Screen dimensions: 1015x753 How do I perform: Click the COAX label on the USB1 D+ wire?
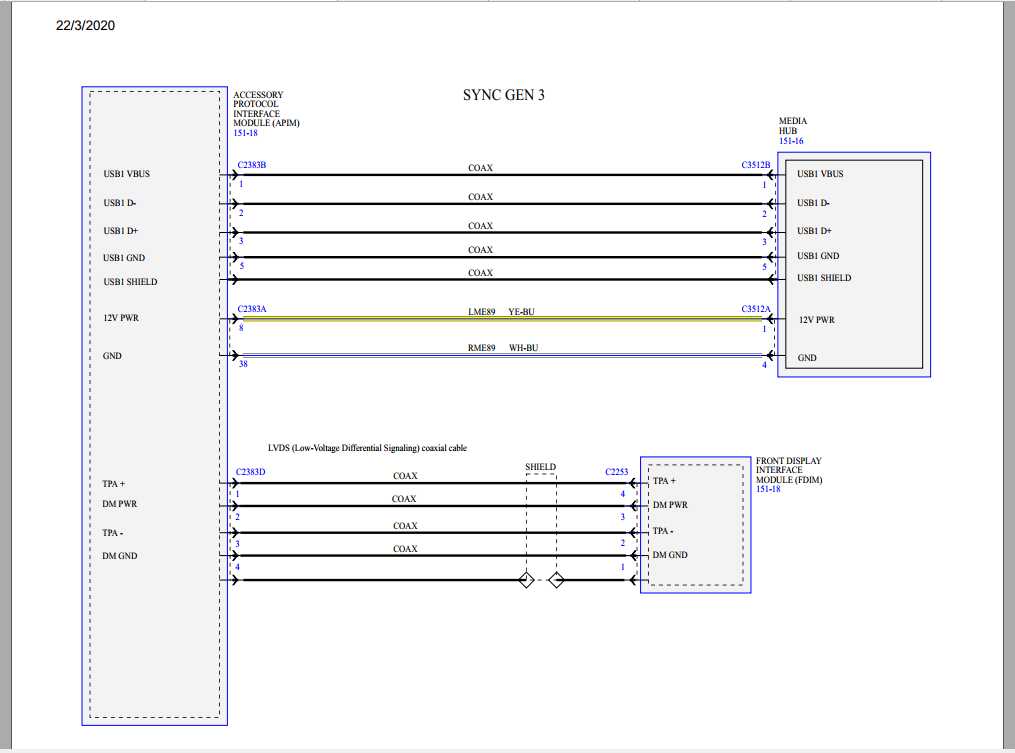point(480,226)
